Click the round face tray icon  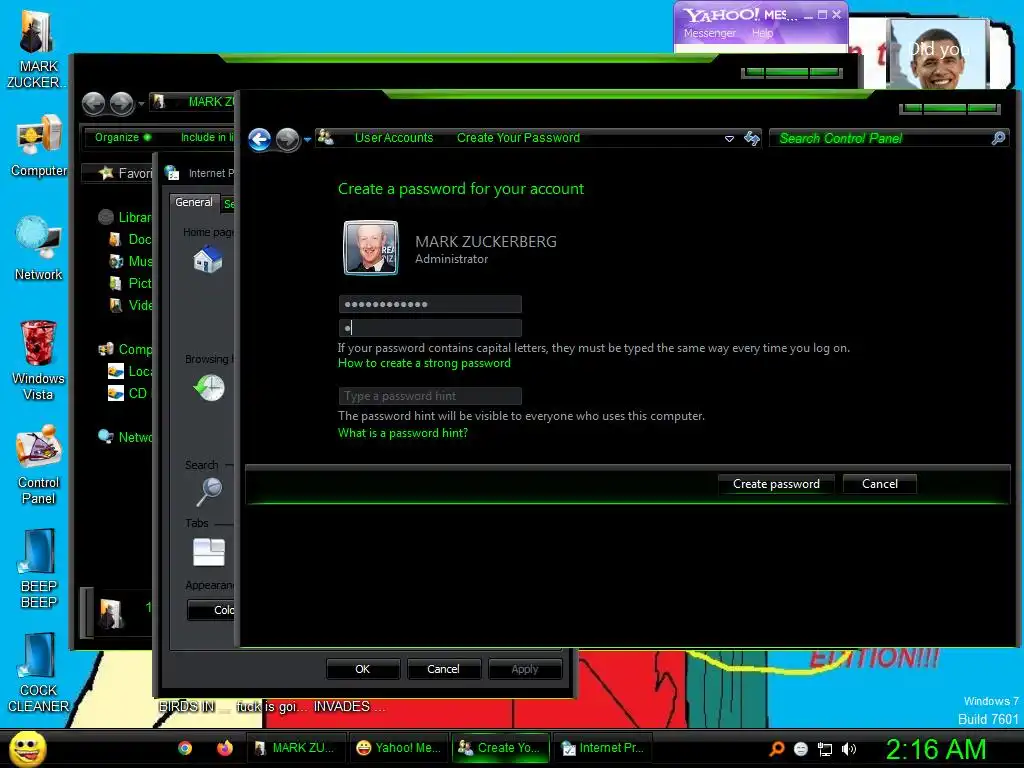(x=801, y=749)
